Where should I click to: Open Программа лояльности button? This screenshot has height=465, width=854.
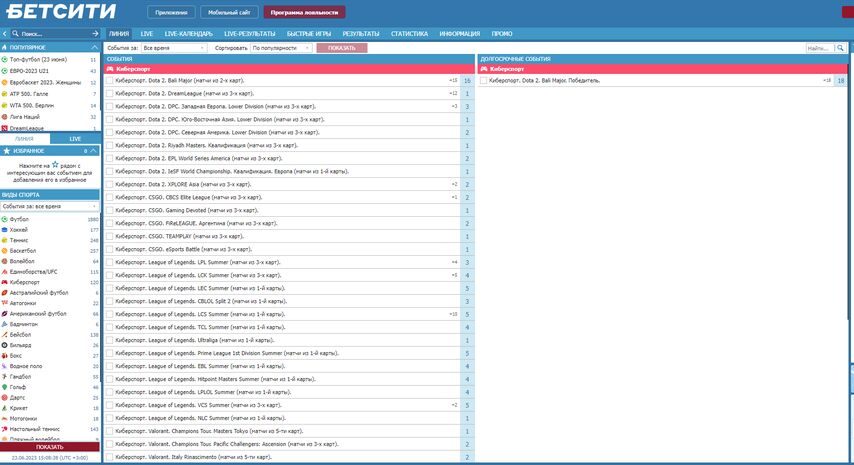(304, 12)
